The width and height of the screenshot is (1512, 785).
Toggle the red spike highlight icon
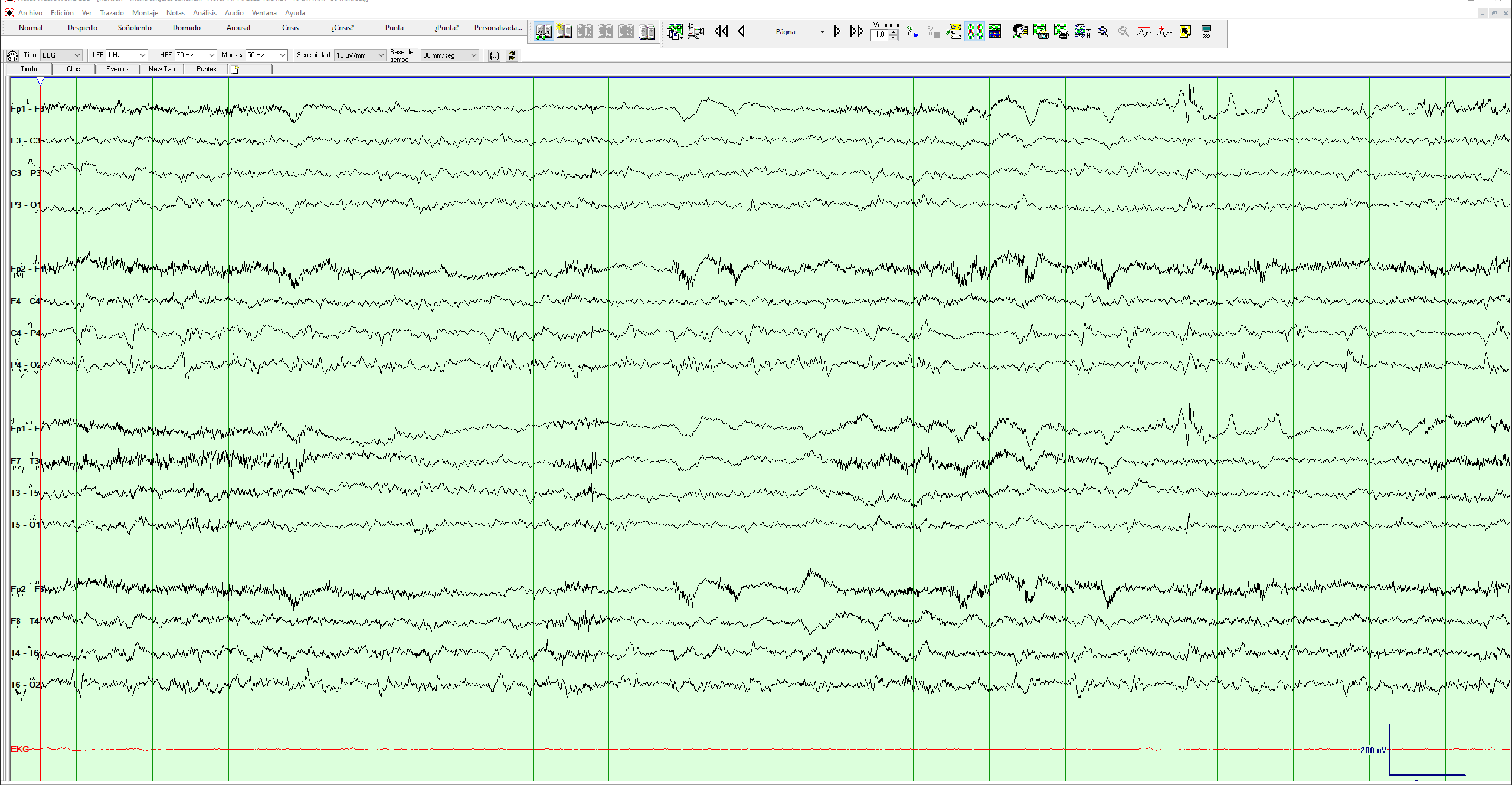click(x=974, y=31)
